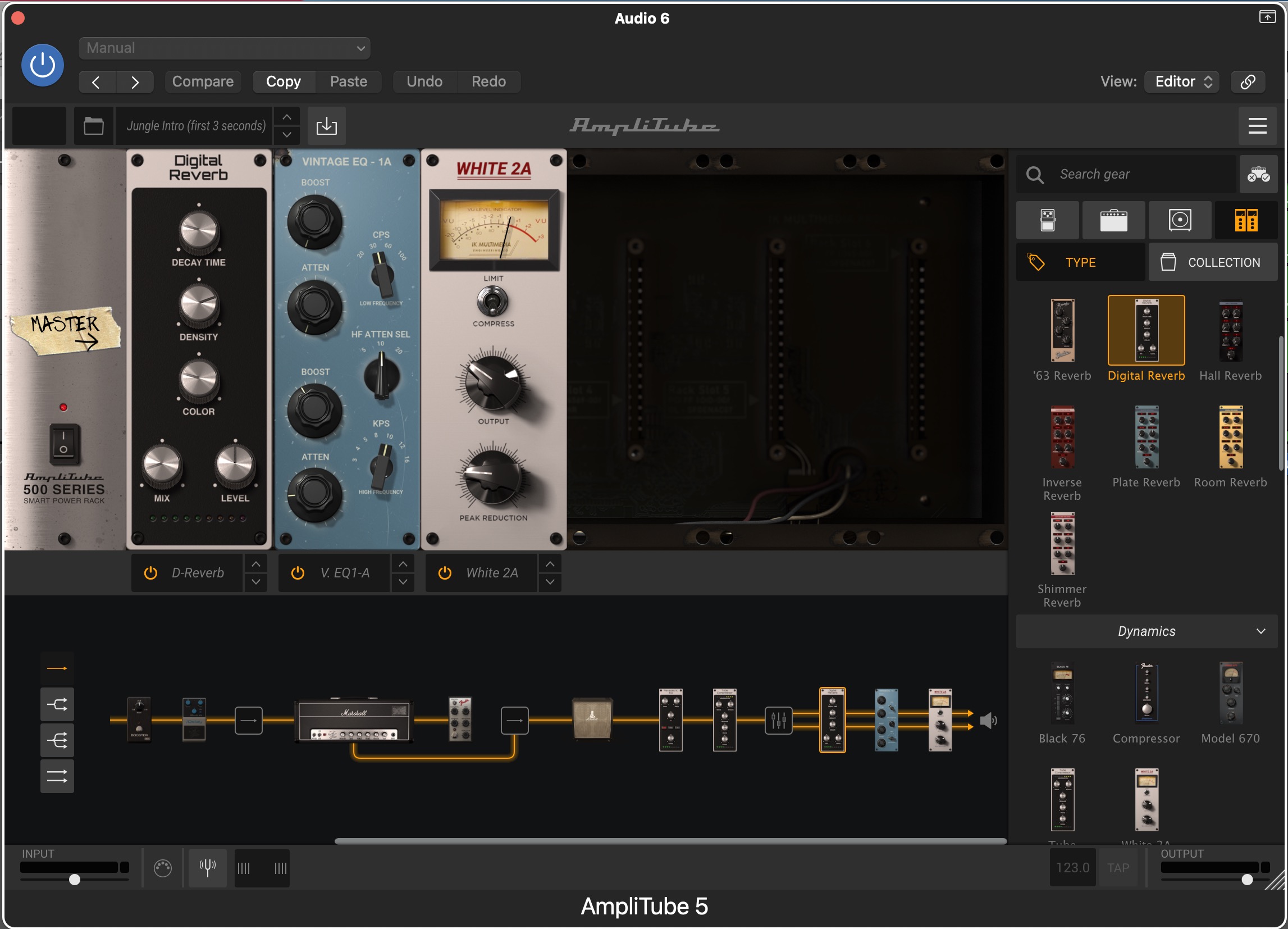Click the Search gear input field

click(x=1126, y=175)
